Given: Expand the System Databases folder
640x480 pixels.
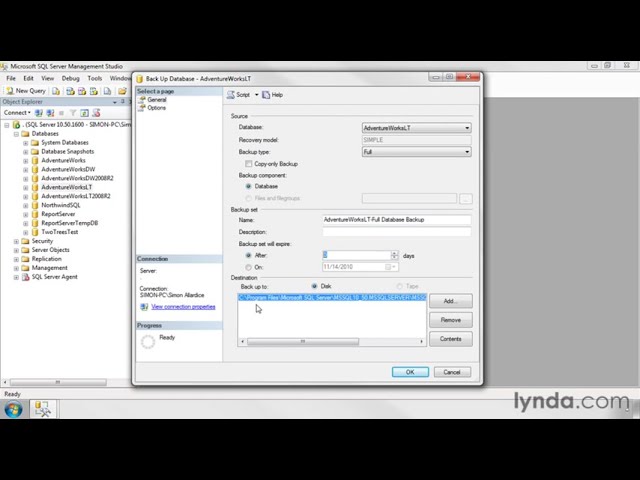Looking at the screenshot, I should pyautogui.click(x=26, y=143).
